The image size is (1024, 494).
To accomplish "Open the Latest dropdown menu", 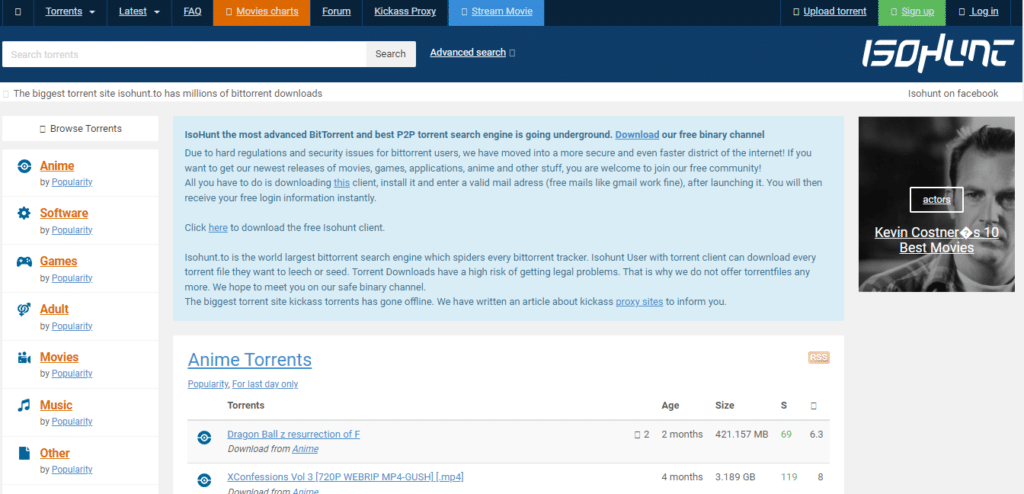I will pos(140,12).
